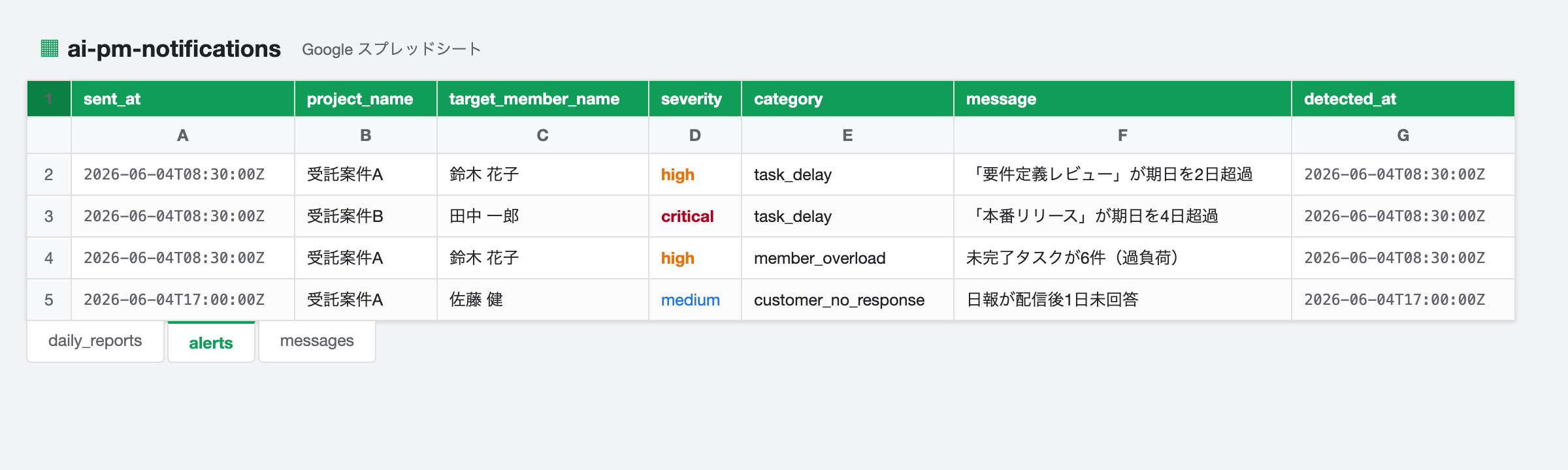Select column letter E

coord(847,135)
